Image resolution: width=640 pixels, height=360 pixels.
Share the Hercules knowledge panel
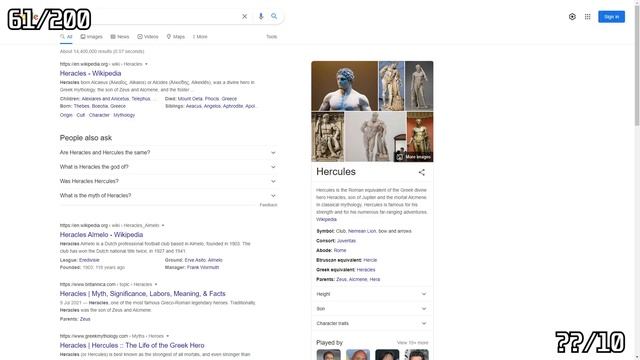click(x=422, y=172)
